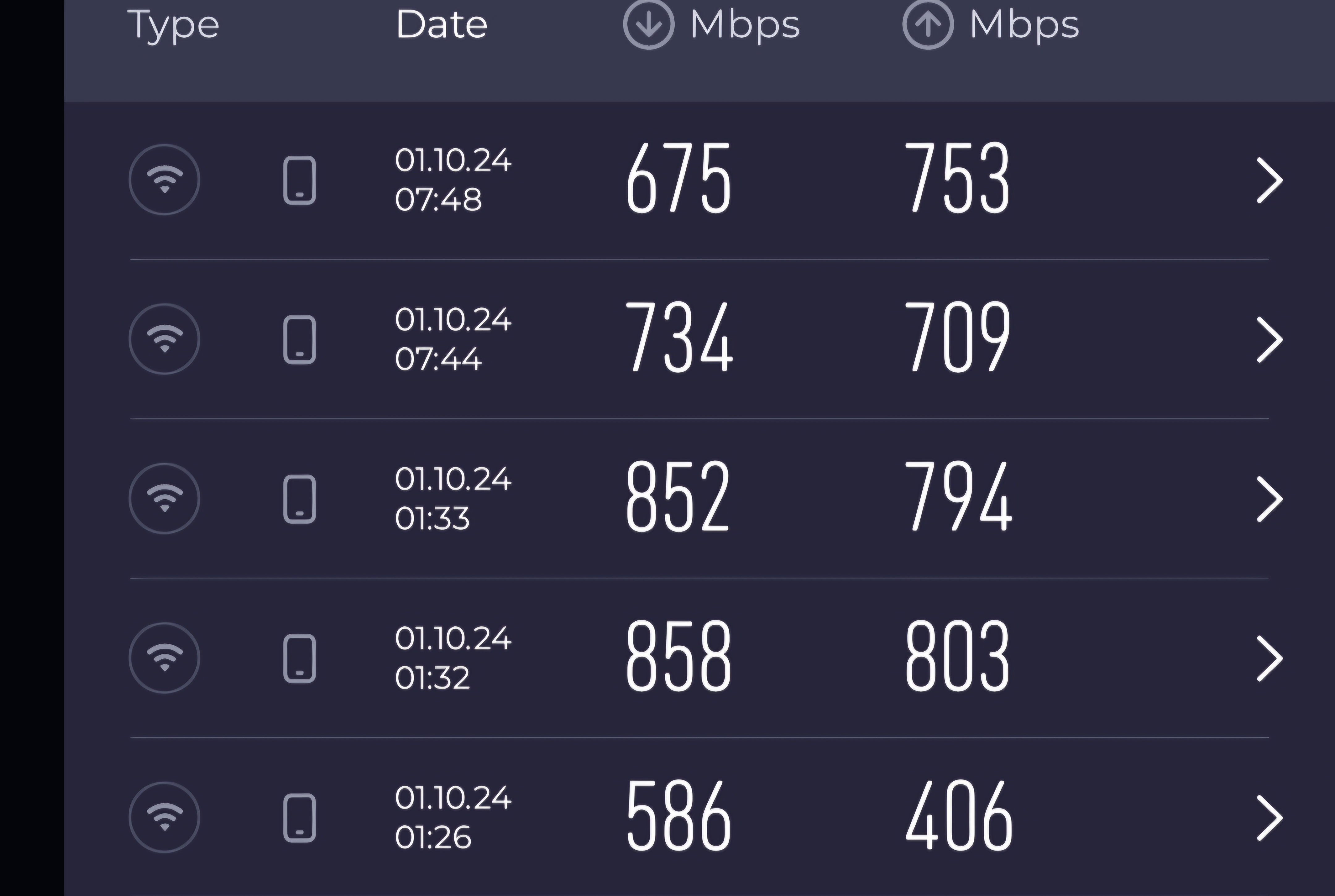This screenshot has width=1335, height=896.
Task: Click the upload arrow icon in the header
Action: pyautogui.click(x=928, y=25)
